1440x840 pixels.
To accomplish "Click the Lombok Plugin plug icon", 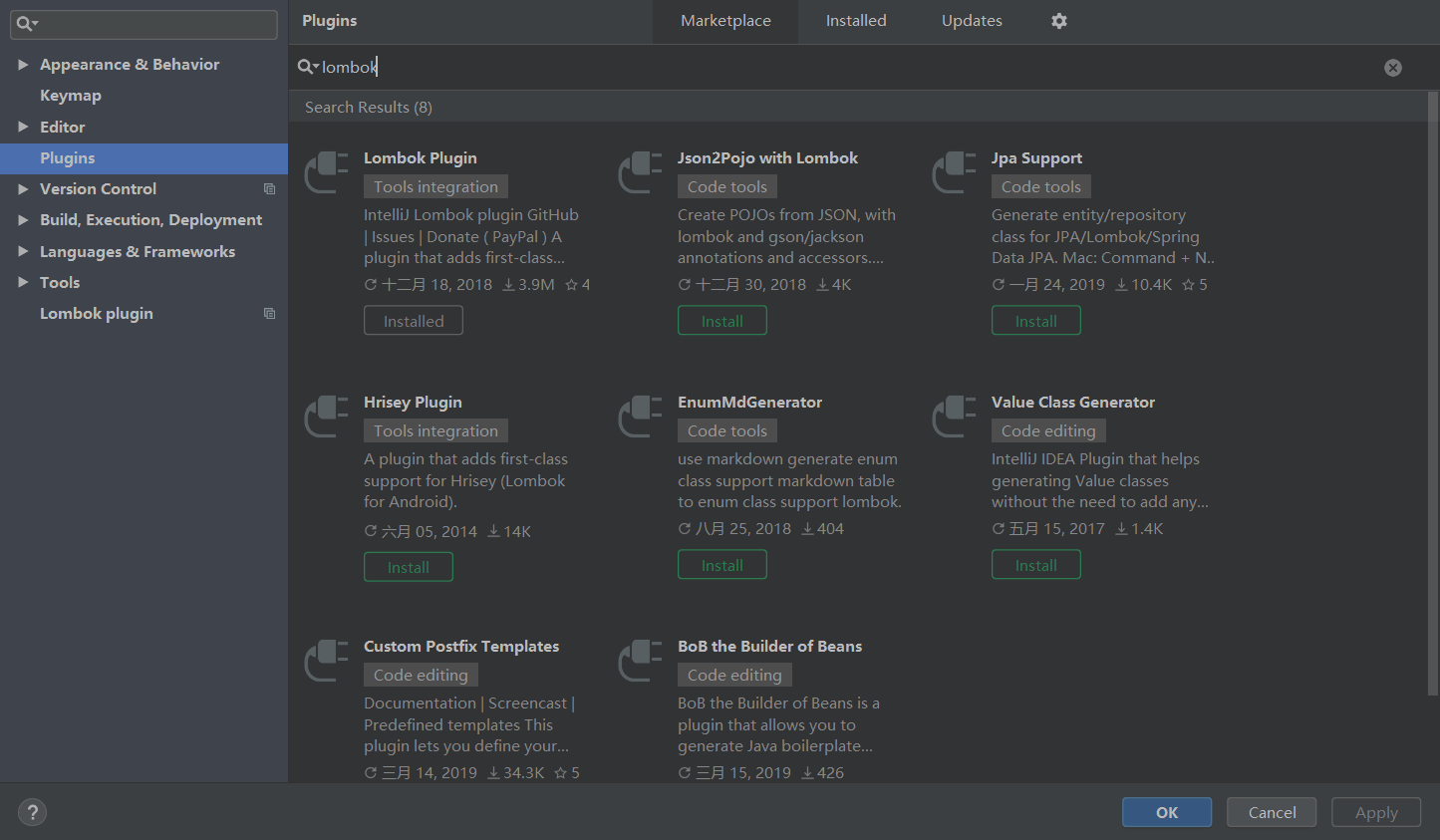I will (326, 171).
